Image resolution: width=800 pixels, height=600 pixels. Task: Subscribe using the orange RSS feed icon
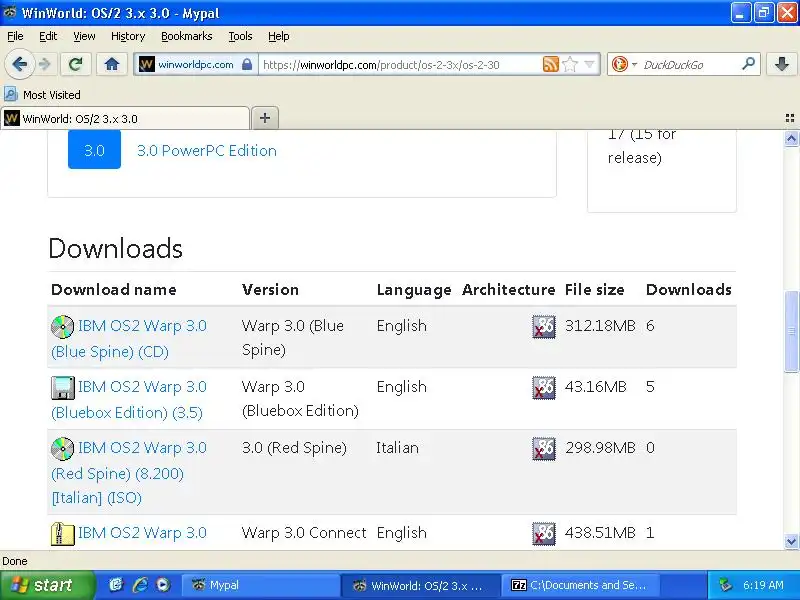coord(551,64)
